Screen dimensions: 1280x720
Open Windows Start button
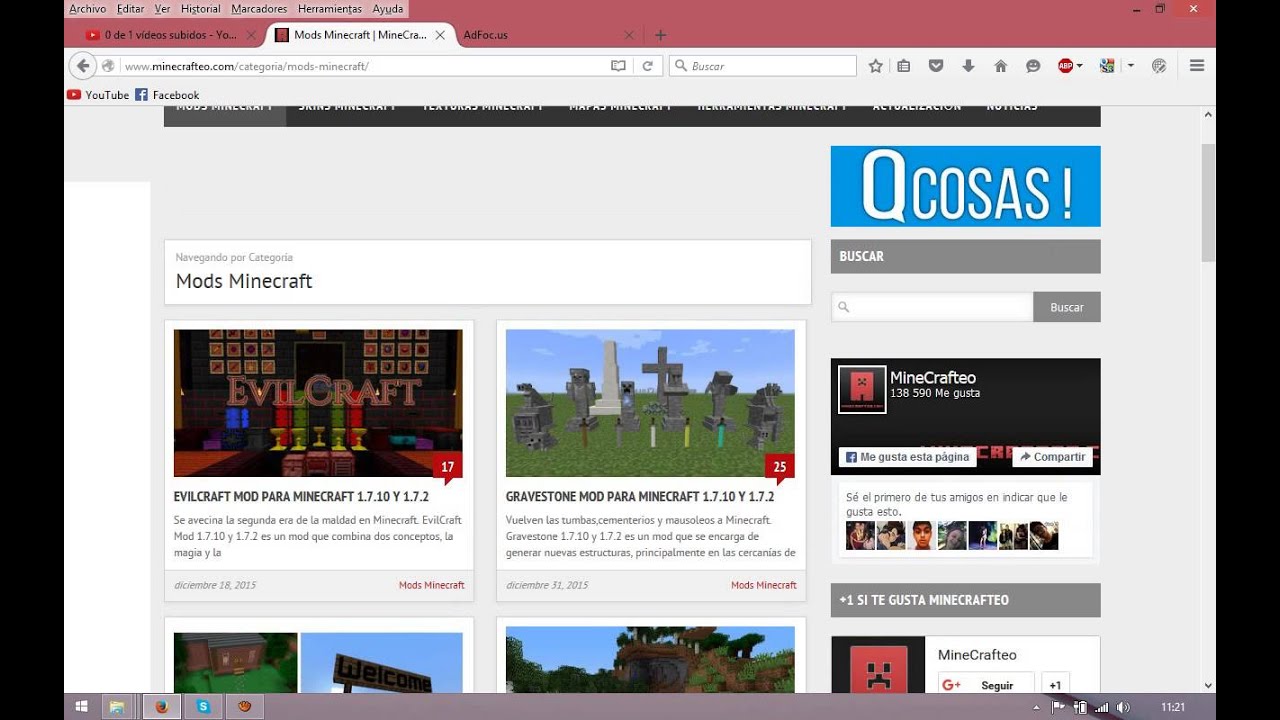(81, 706)
